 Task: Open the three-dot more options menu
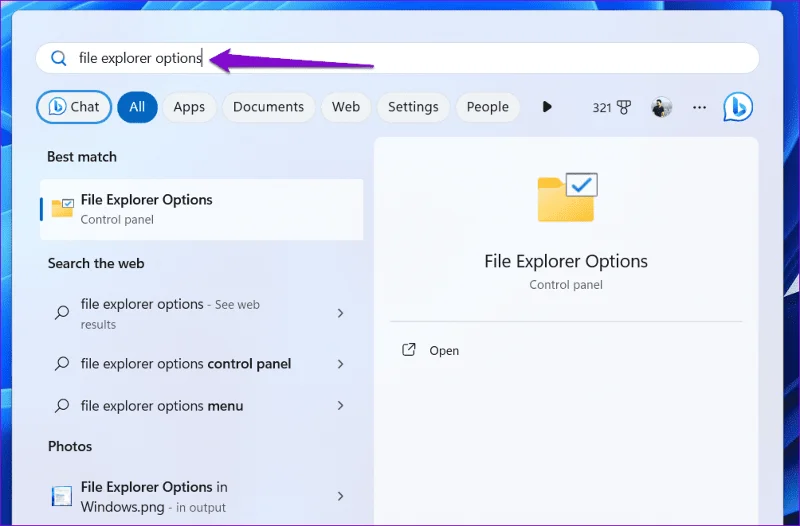pos(699,107)
